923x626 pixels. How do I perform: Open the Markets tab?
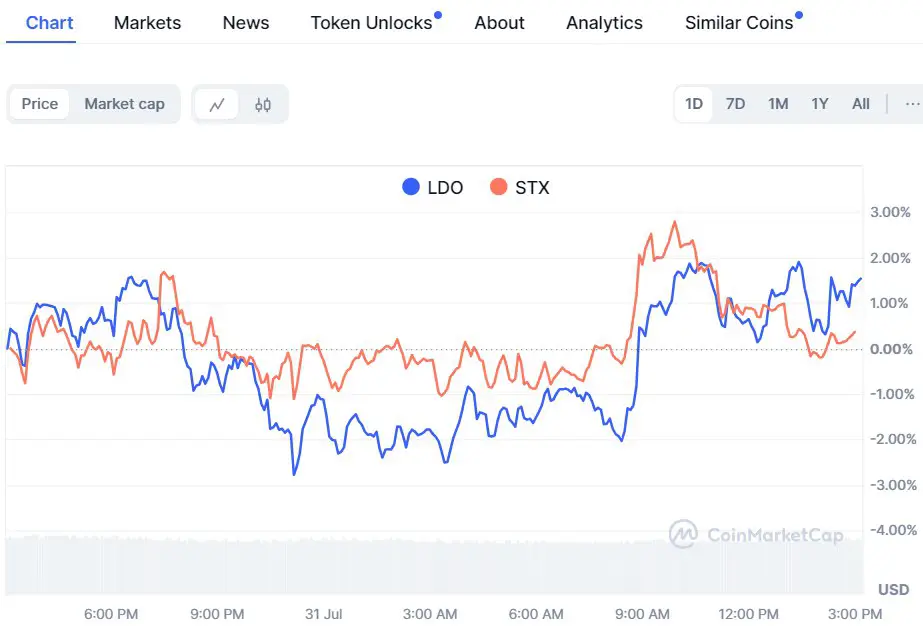click(148, 22)
